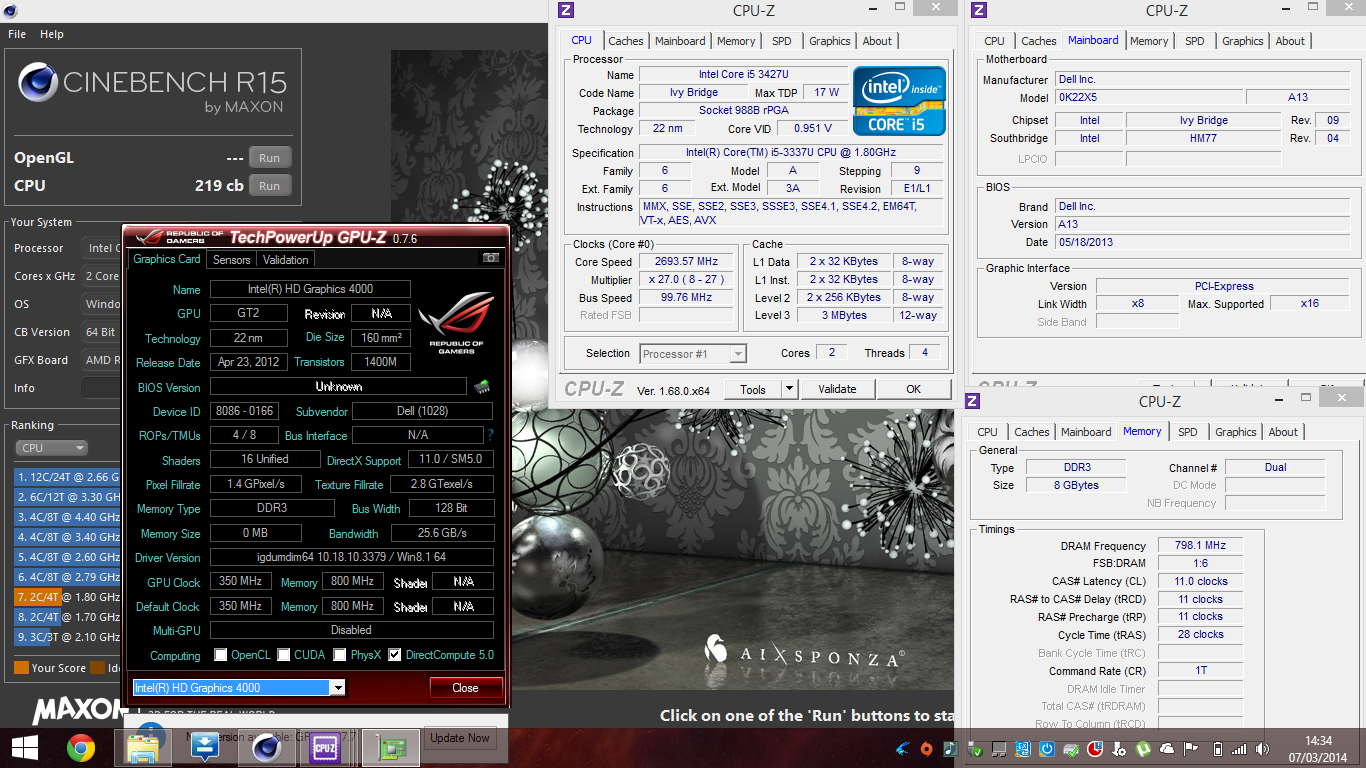The height and width of the screenshot is (768, 1366).
Task: Click the Cinebench Info input field
Action: 100,388
